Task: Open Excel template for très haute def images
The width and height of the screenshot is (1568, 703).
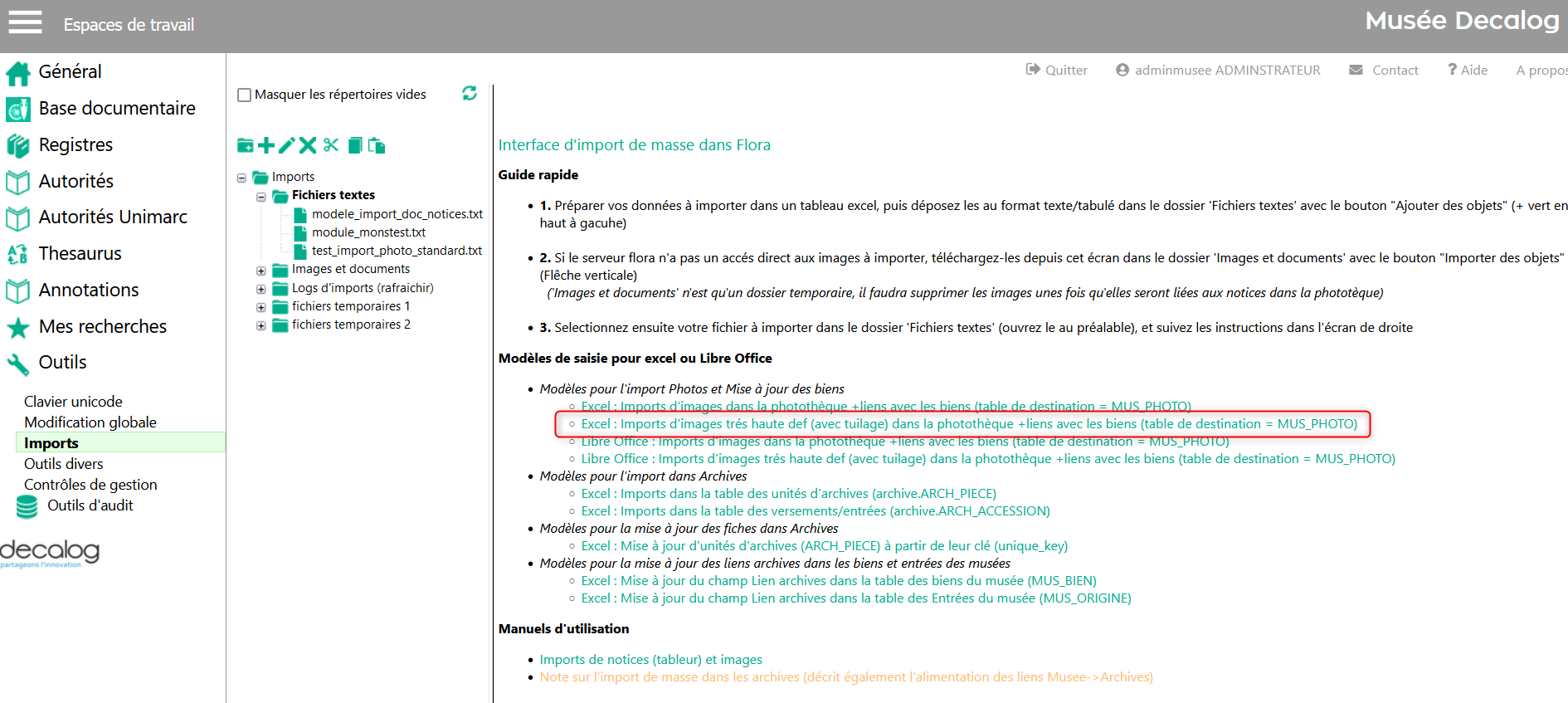Action: point(969,424)
